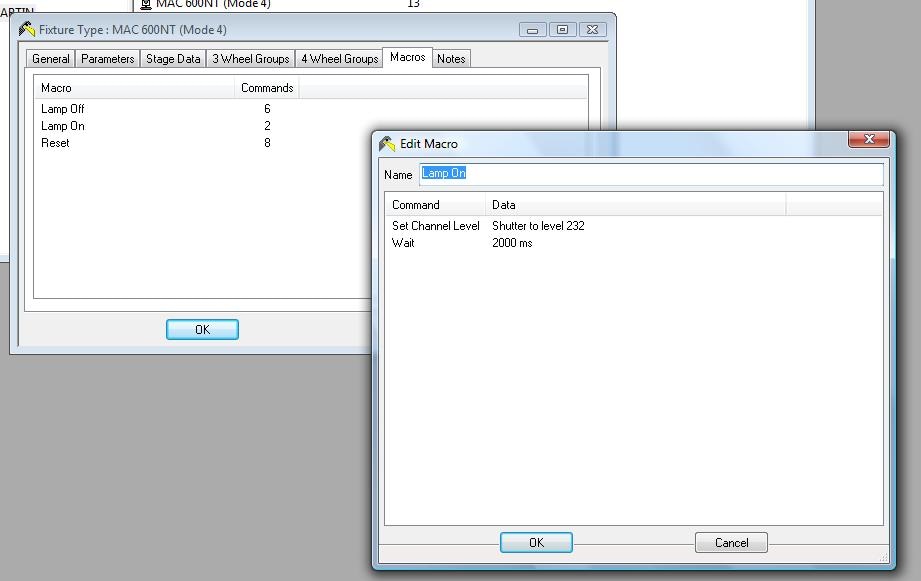Open the General tab
The width and height of the screenshot is (921, 581).
coord(51,59)
